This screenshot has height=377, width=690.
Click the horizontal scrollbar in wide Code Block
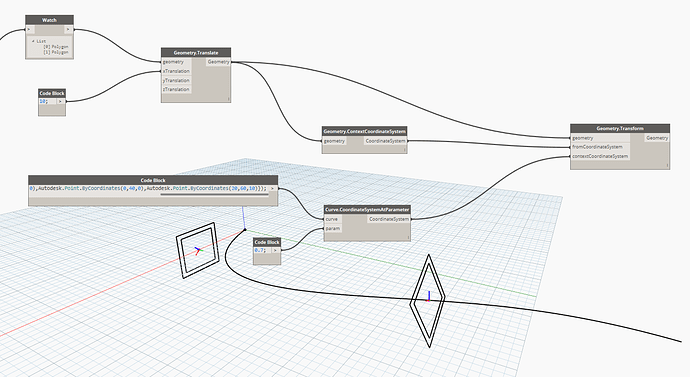[x=214, y=194]
